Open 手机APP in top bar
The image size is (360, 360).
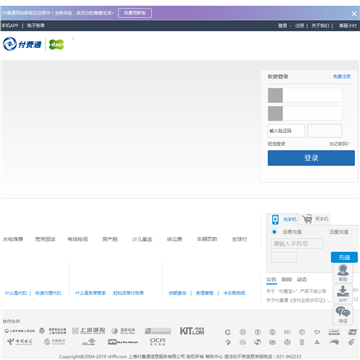(x=10, y=26)
